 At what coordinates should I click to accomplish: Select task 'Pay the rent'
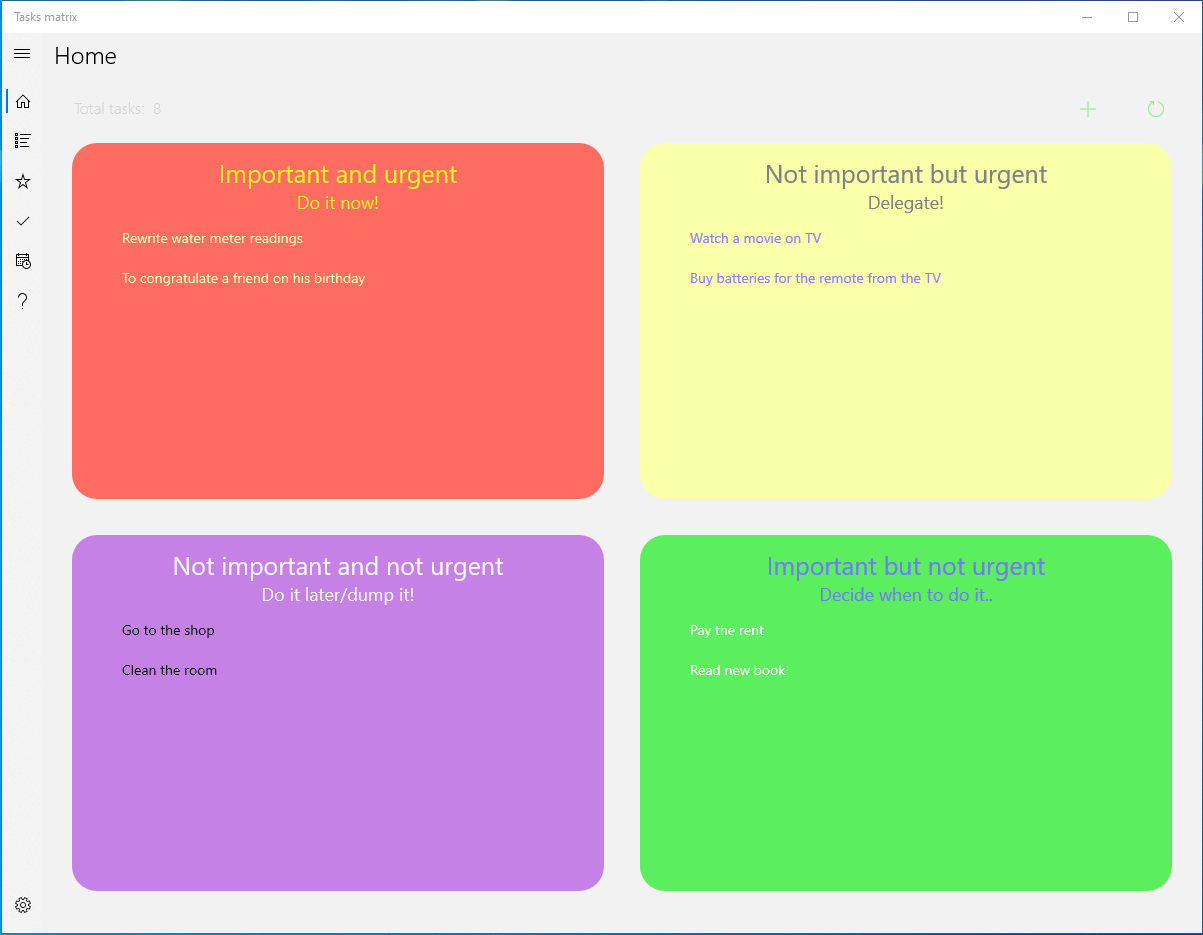[x=727, y=630]
